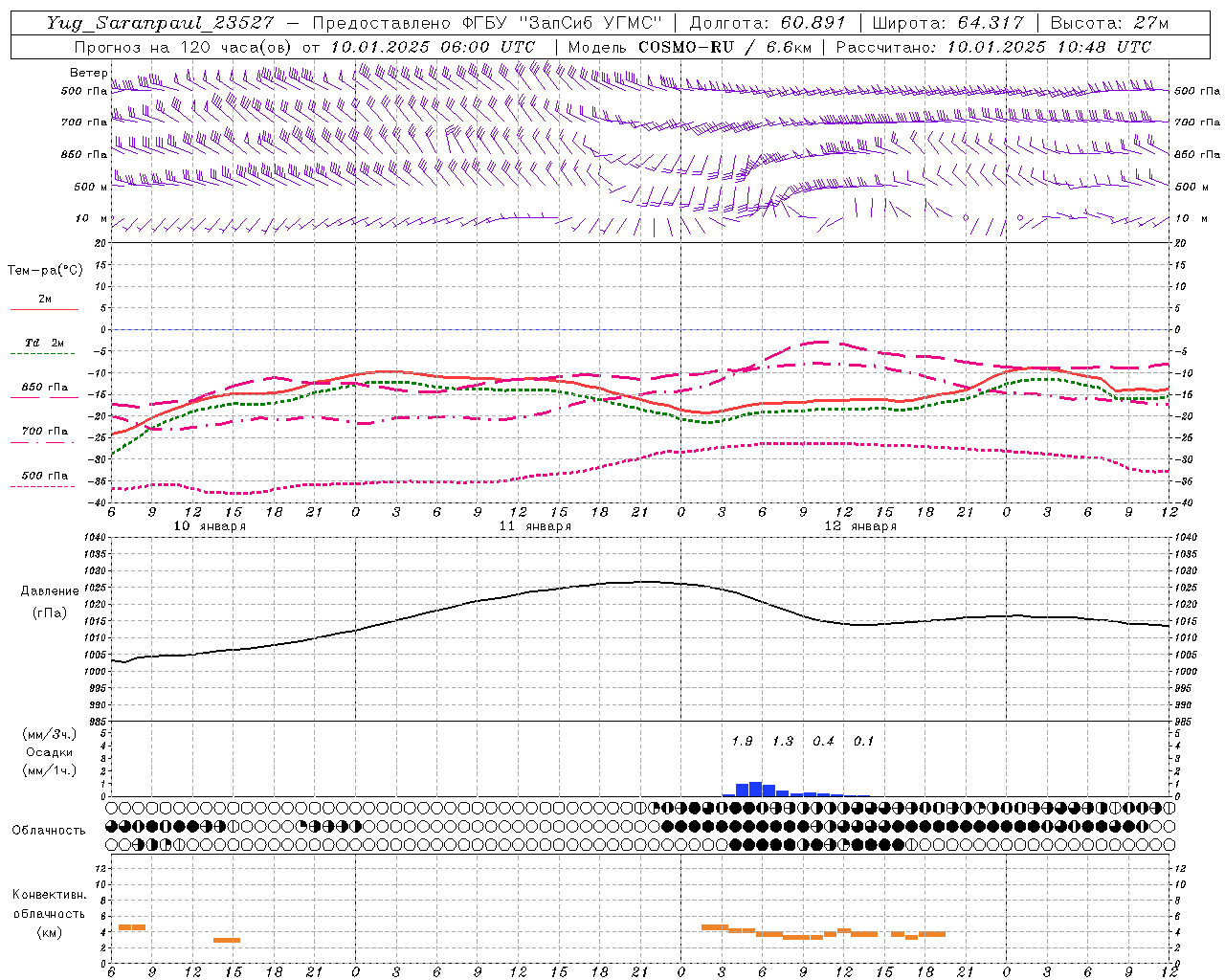Screen dimensions: 1225x980
Task: Click the 'Конвективн.' convective cloud label
Action: tap(49, 895)
